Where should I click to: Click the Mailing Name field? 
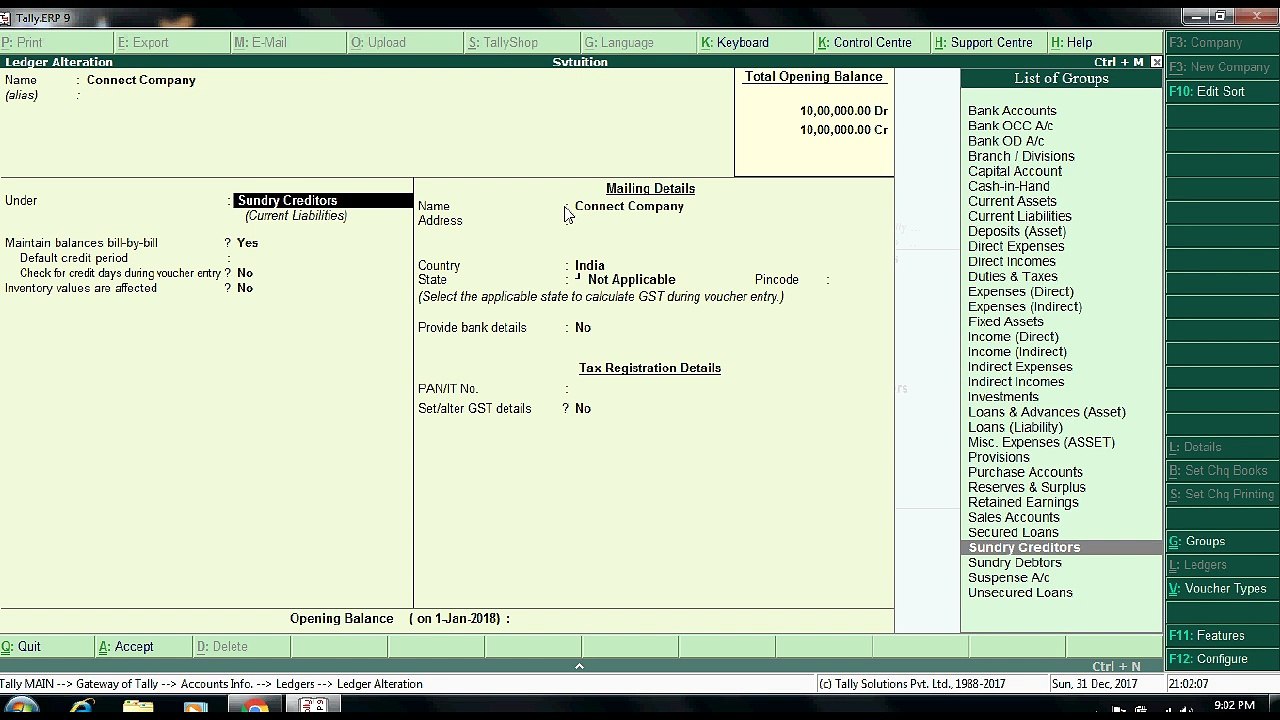point(629,206)
